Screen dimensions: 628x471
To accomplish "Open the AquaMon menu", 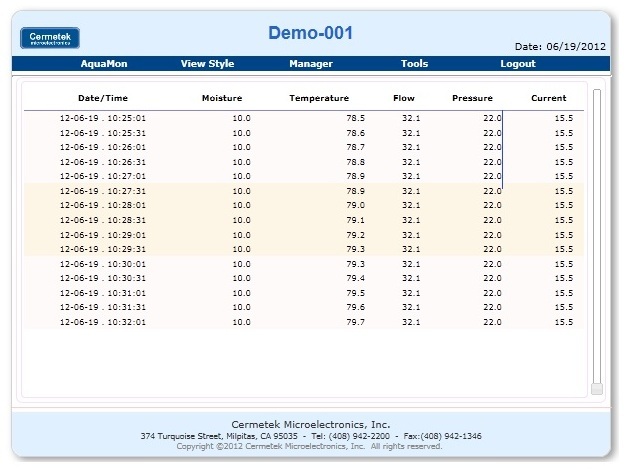I will pyautogui.click(x=104, y=64).
